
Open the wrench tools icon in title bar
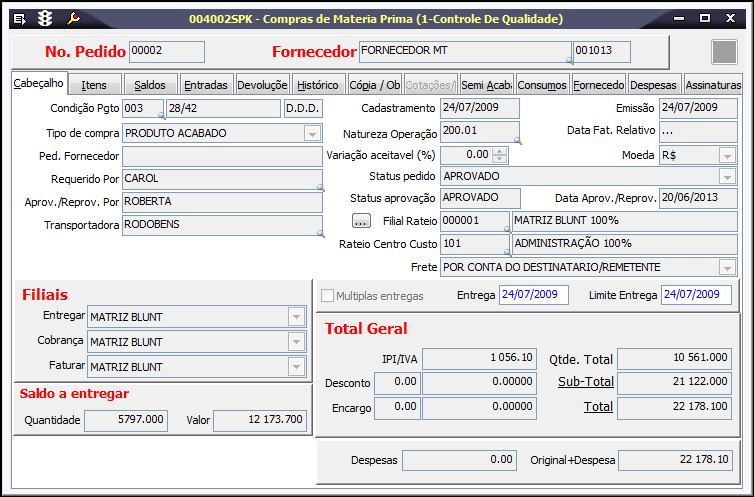[73, 19]
